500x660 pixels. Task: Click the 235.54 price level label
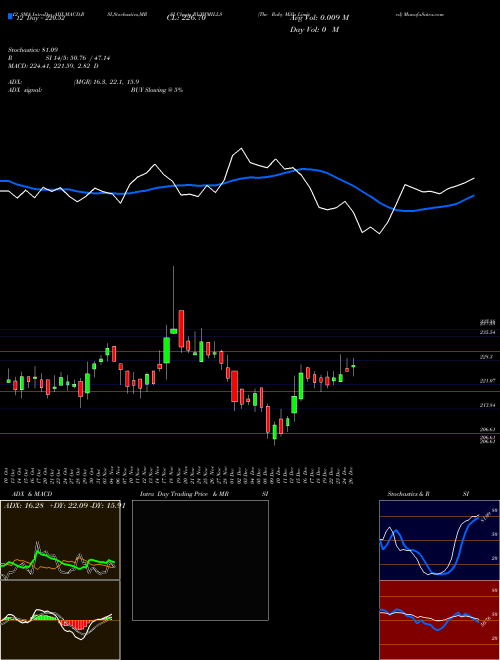487,332
